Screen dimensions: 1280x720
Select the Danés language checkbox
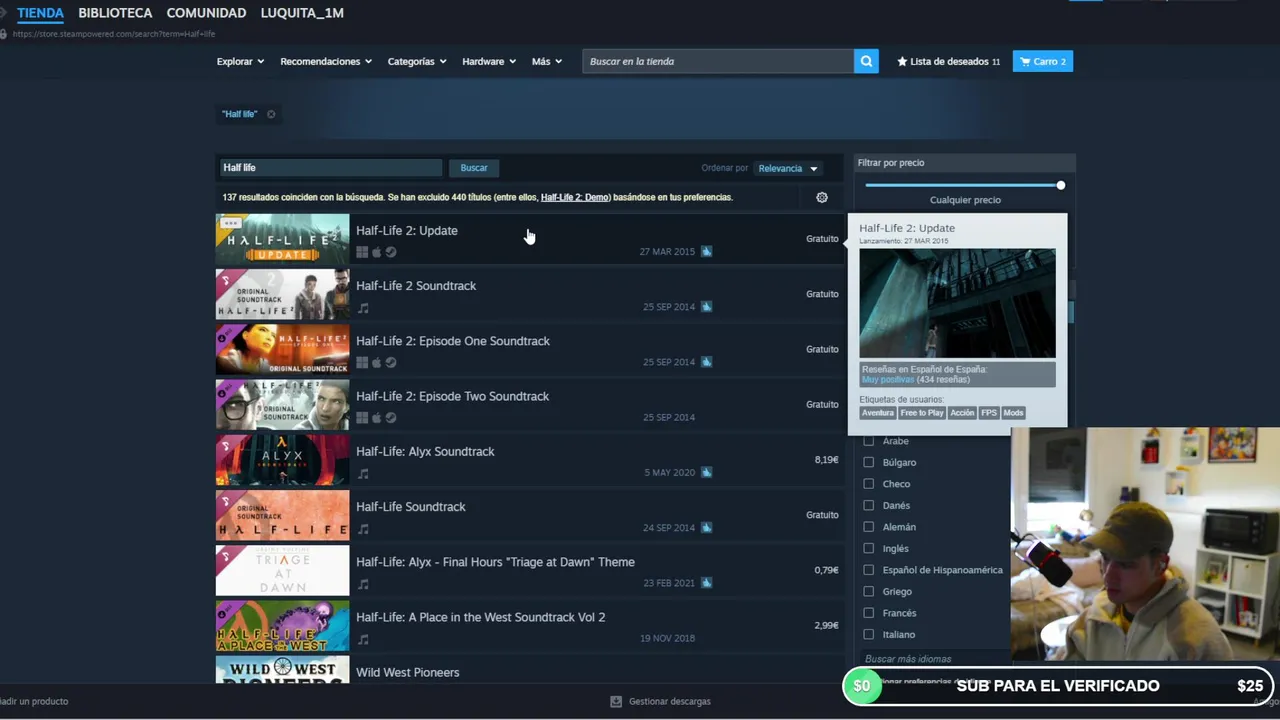pos(868,505)
